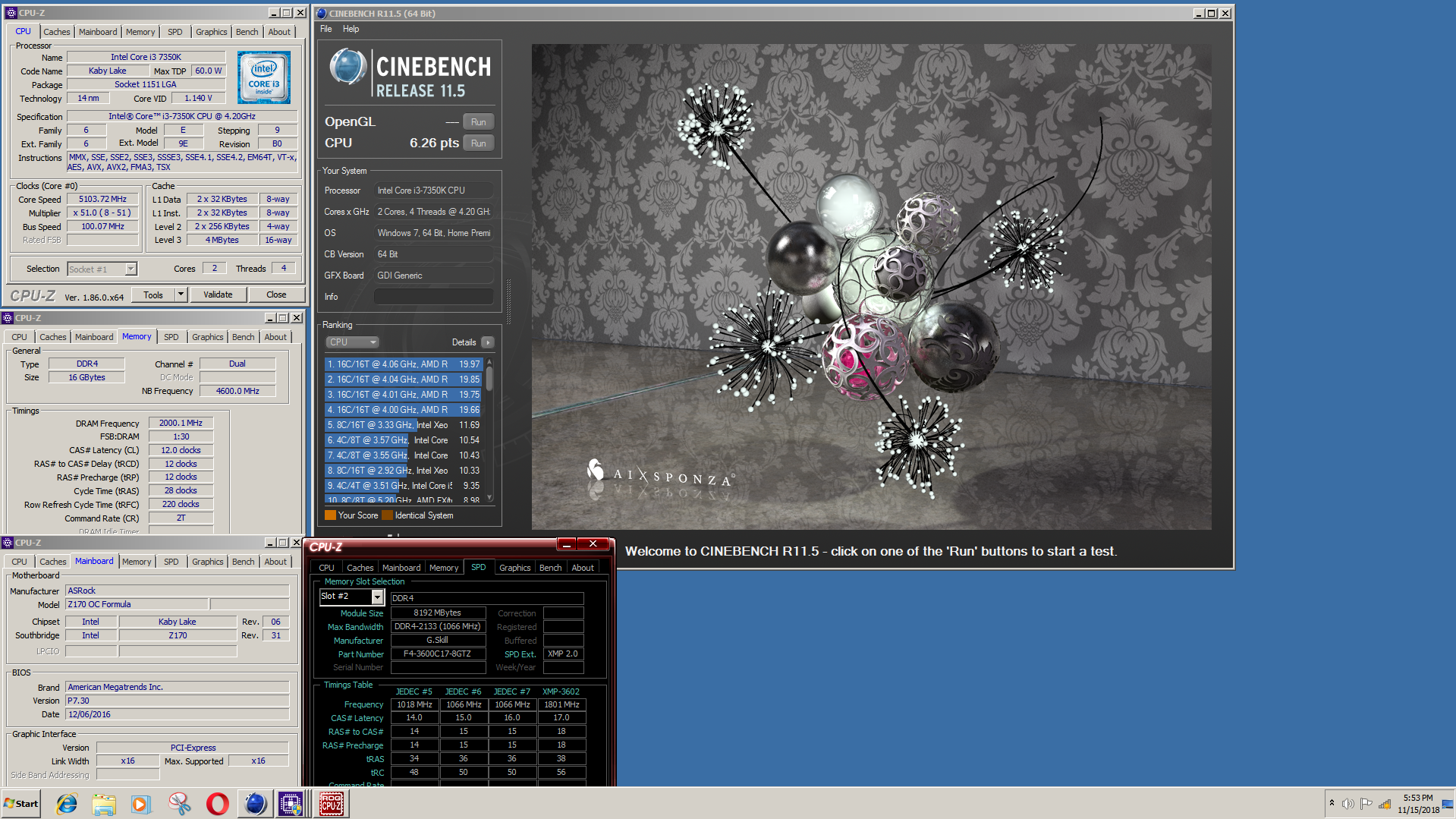Click the Close button in CPU-Z
The width and height of the screenshot is (1456, 819).
click(276, 295)
